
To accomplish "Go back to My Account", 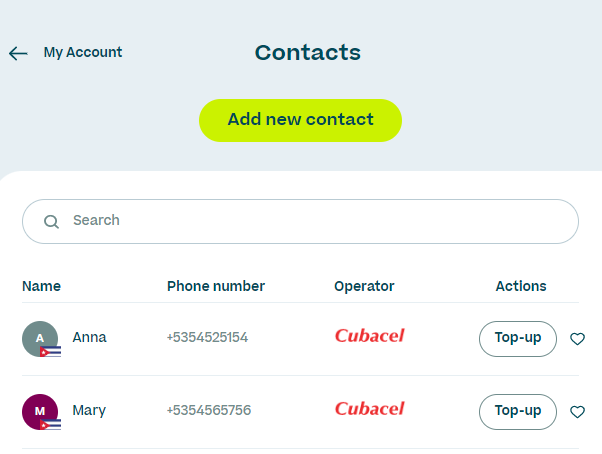I will (82, 52).
